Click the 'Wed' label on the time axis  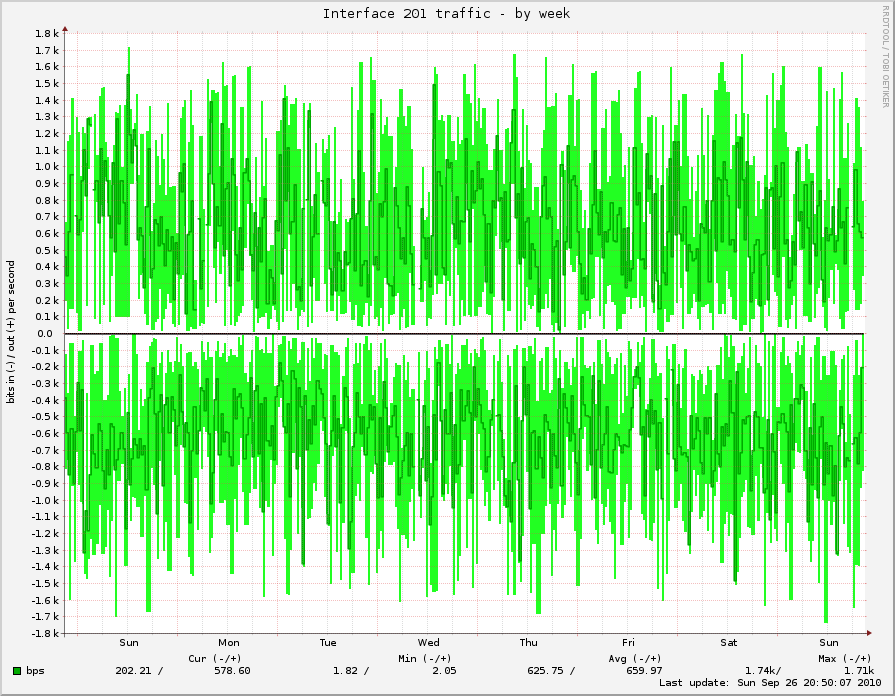(429, 643)
